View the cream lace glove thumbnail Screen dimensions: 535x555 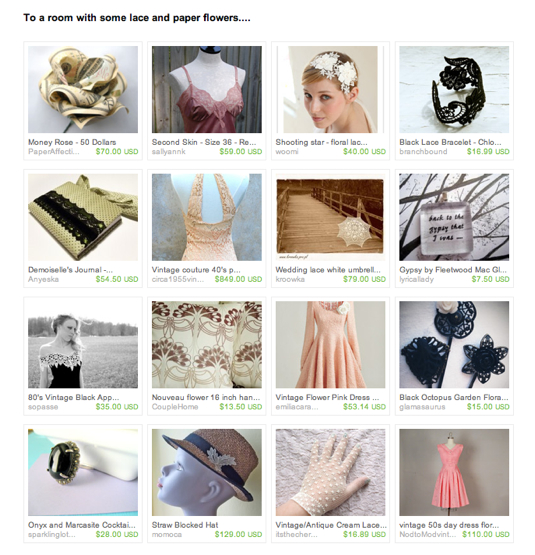(x=330, y=473)
